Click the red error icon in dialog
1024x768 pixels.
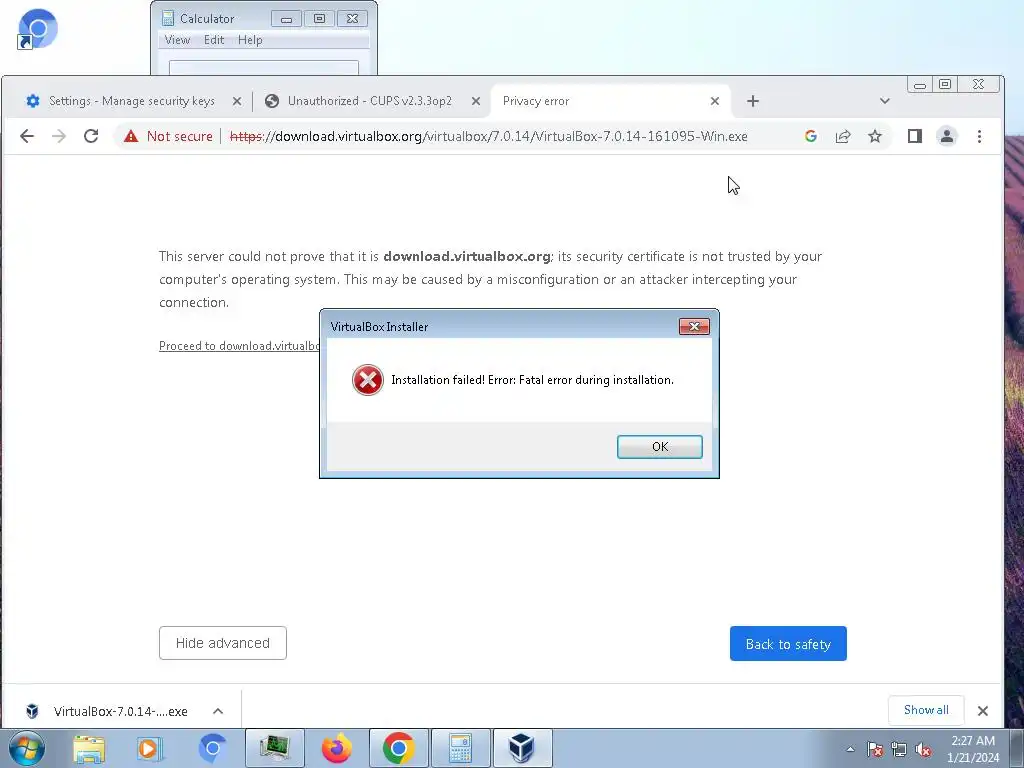point(368,380)
